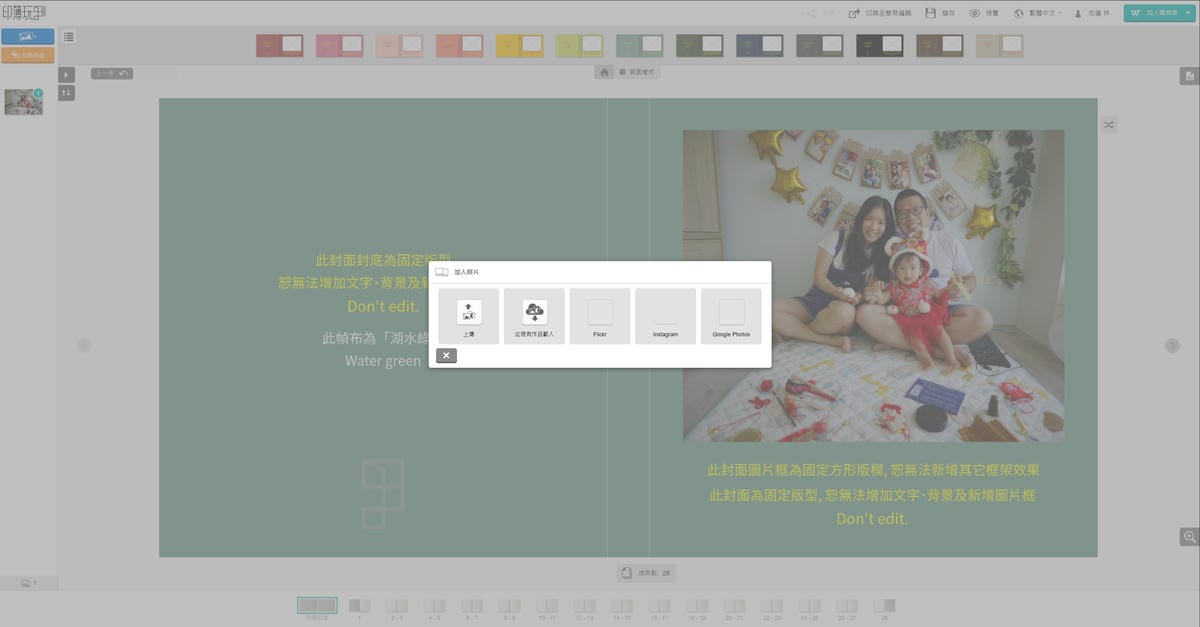Select the yellow cover color theme

pyautogui.click(x=519, y=45)
